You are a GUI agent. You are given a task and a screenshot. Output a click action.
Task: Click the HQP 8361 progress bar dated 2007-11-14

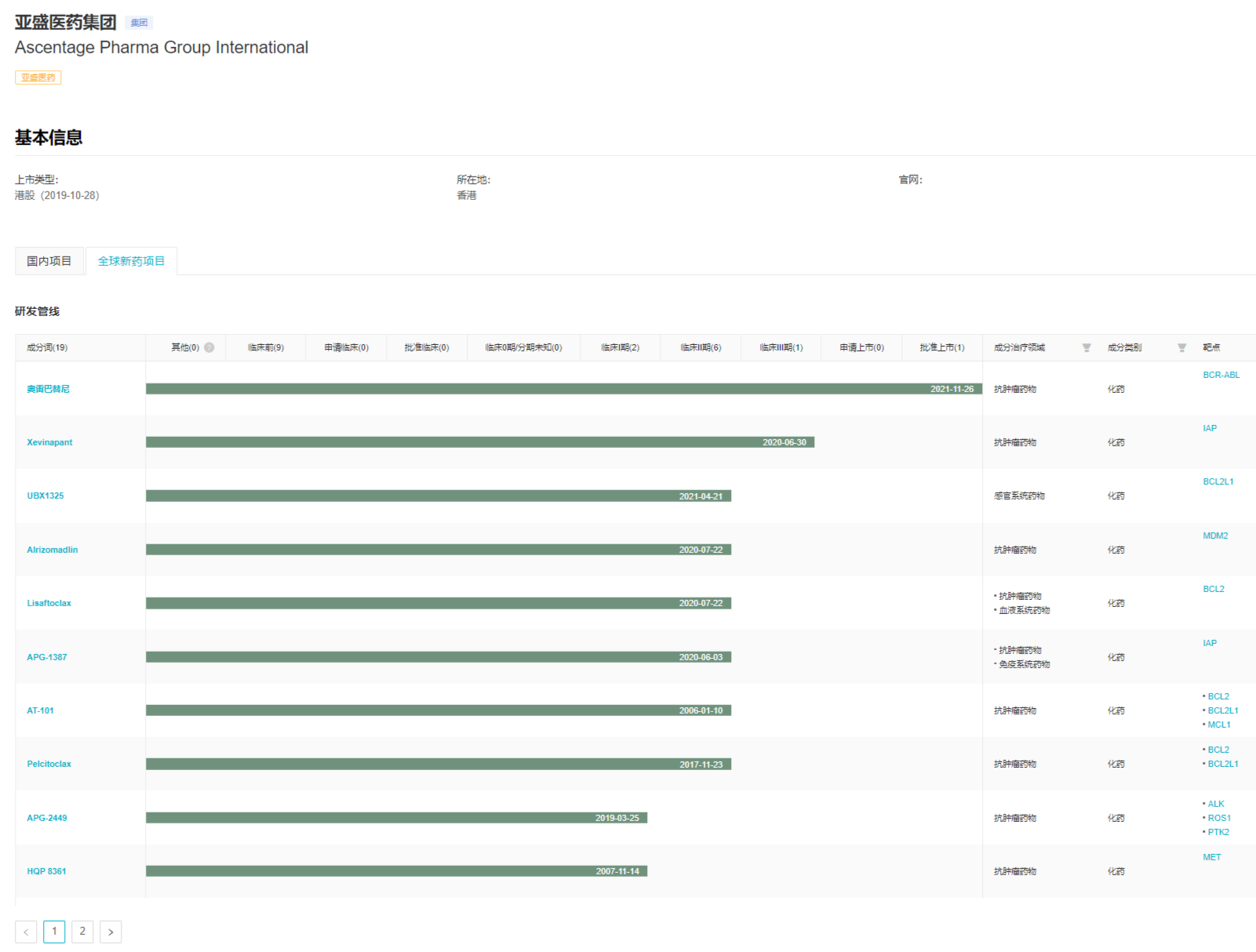click(396, 871)
